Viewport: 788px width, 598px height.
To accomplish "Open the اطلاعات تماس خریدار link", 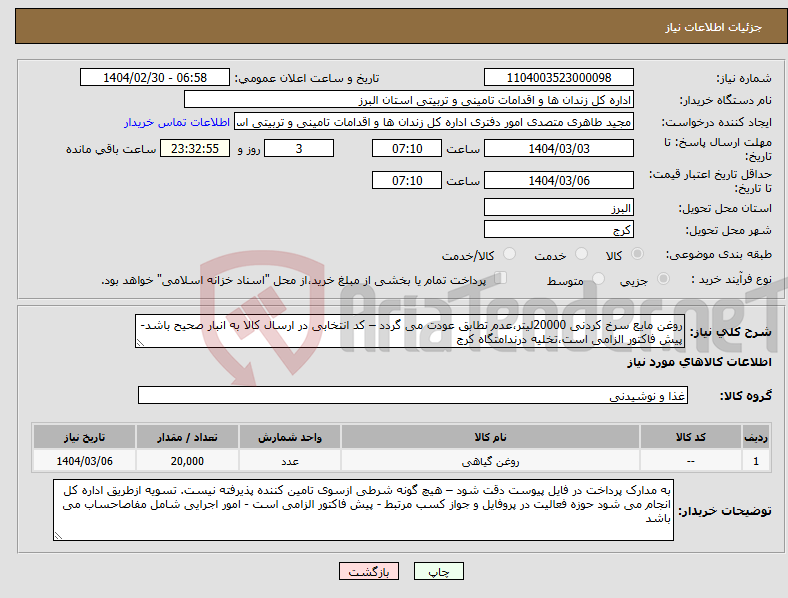I will coord(177,122).
